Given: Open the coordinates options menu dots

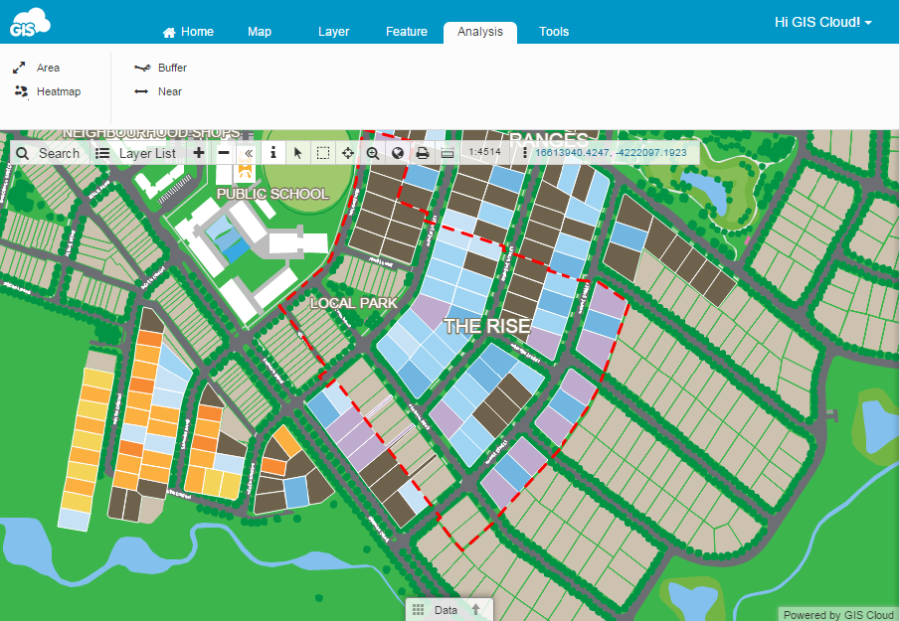Looking at the screenshot, I should 525,153.
